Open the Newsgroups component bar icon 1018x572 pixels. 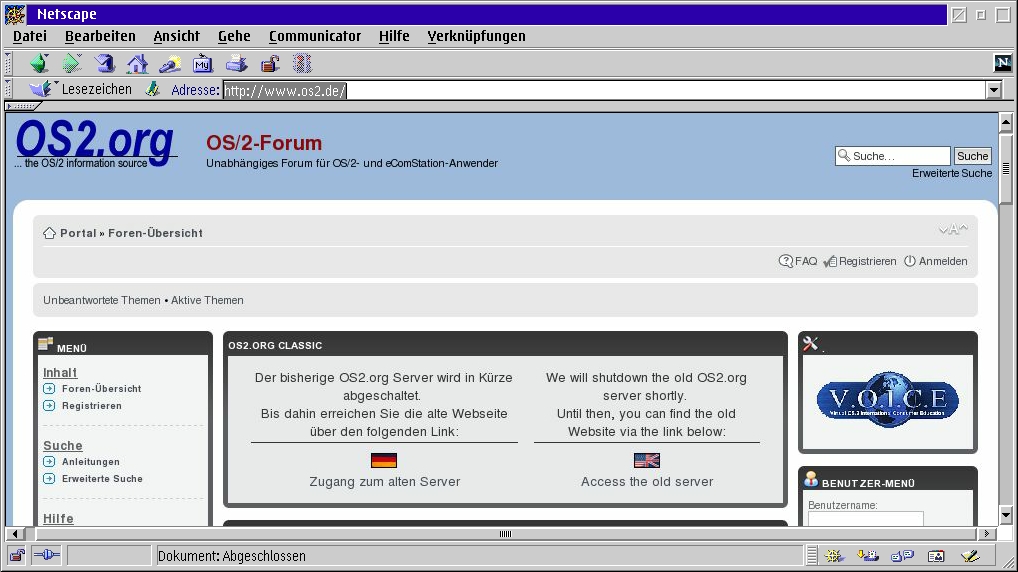tap(902, 556)
